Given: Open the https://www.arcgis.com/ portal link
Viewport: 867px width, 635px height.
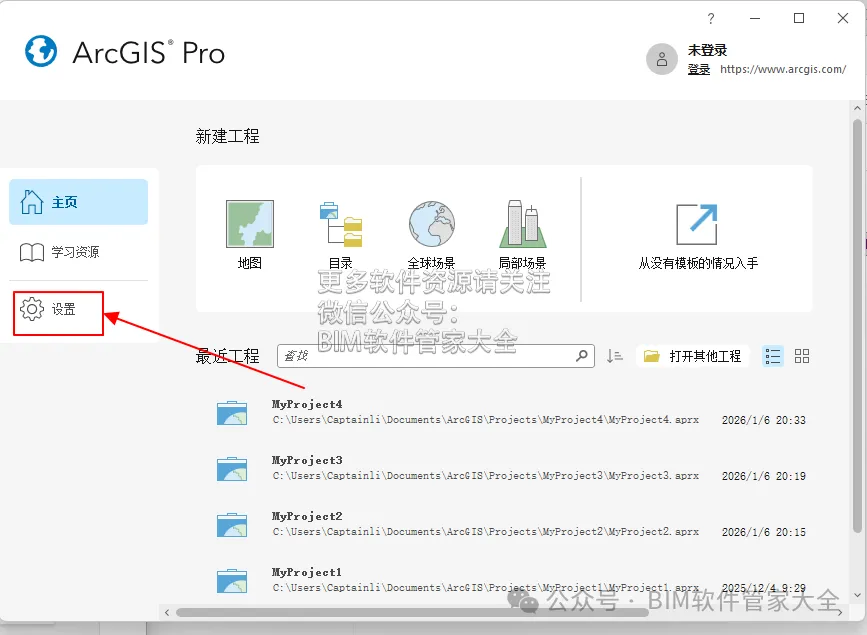Looking at the screenshot, I should pos(783,69).
